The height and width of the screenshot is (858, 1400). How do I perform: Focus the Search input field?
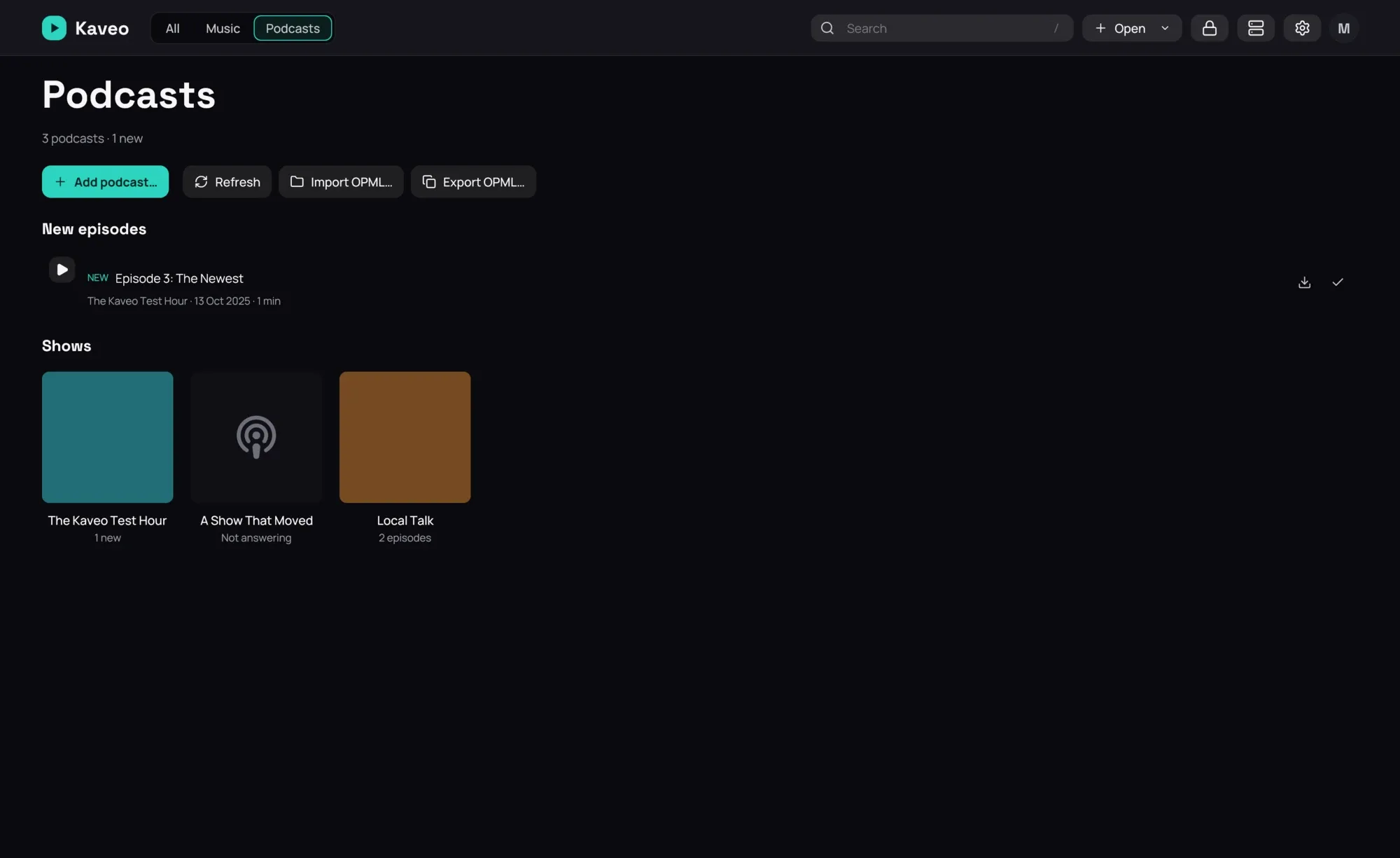pyautogui.click(x=941, y=28)
